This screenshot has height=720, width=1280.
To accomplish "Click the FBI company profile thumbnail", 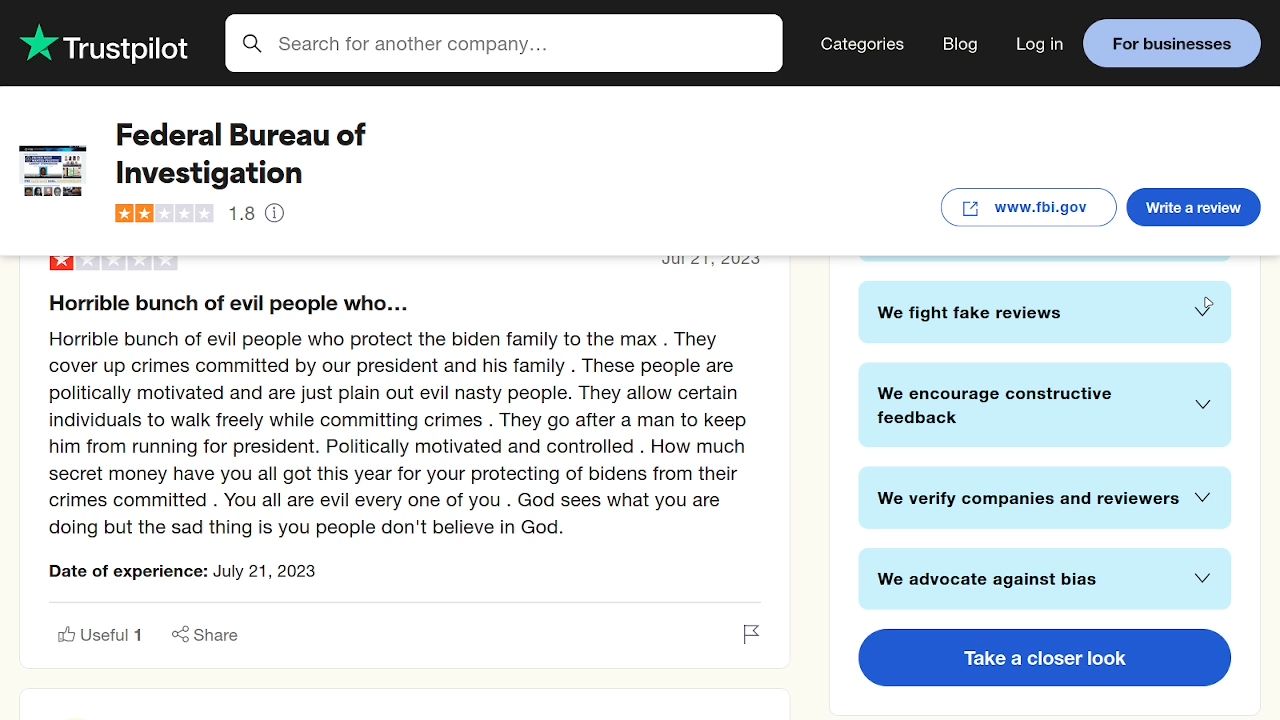I will point(53,171).
